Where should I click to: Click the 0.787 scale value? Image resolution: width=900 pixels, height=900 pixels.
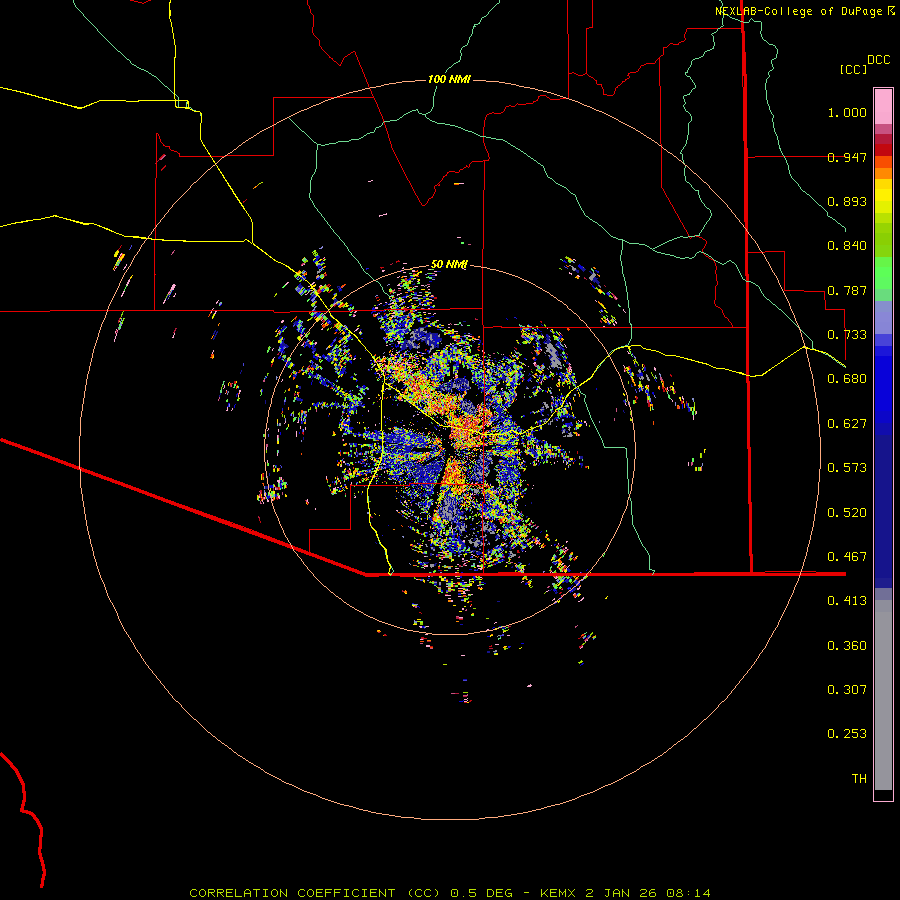(x=847, y=290)
